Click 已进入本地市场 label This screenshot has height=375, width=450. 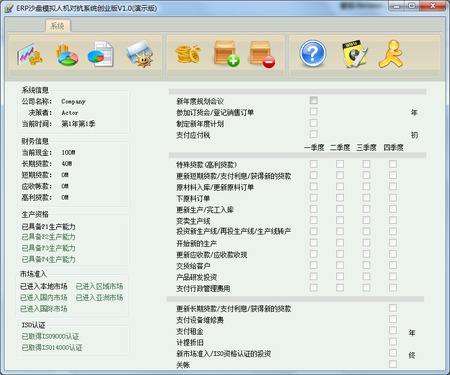pyautogui.click(x=44, y=286)
